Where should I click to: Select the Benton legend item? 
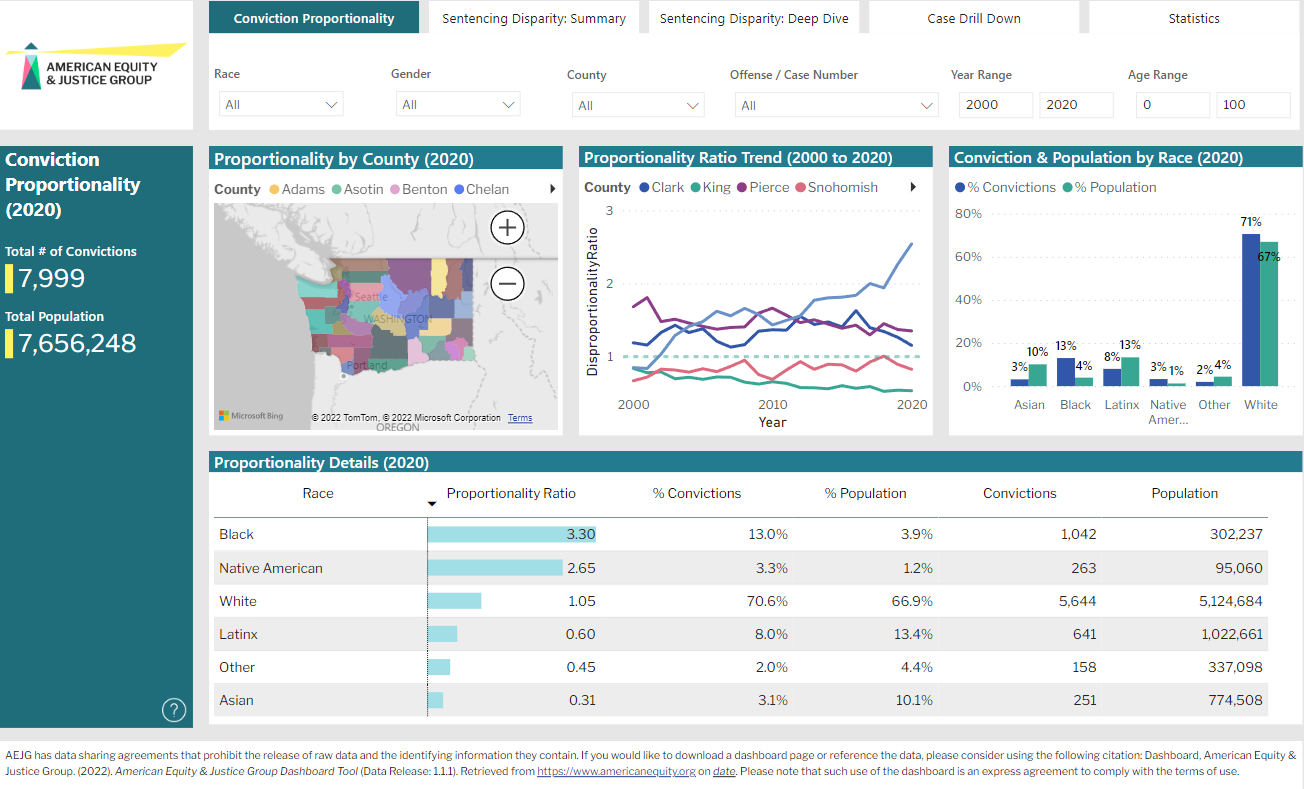(x=418, y=189)
